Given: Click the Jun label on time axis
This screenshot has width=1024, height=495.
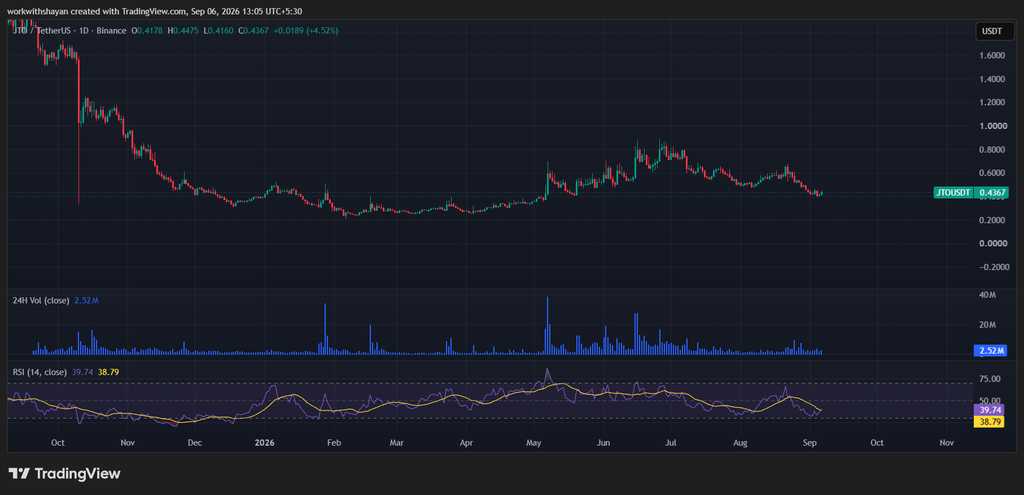Looking at the screenshot, I should 603,443.
